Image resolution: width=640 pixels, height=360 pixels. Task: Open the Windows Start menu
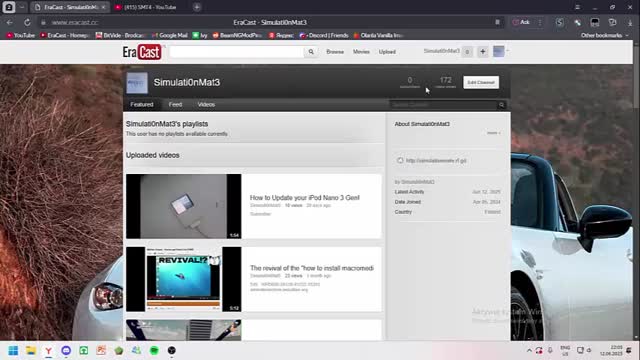point(13,351)
